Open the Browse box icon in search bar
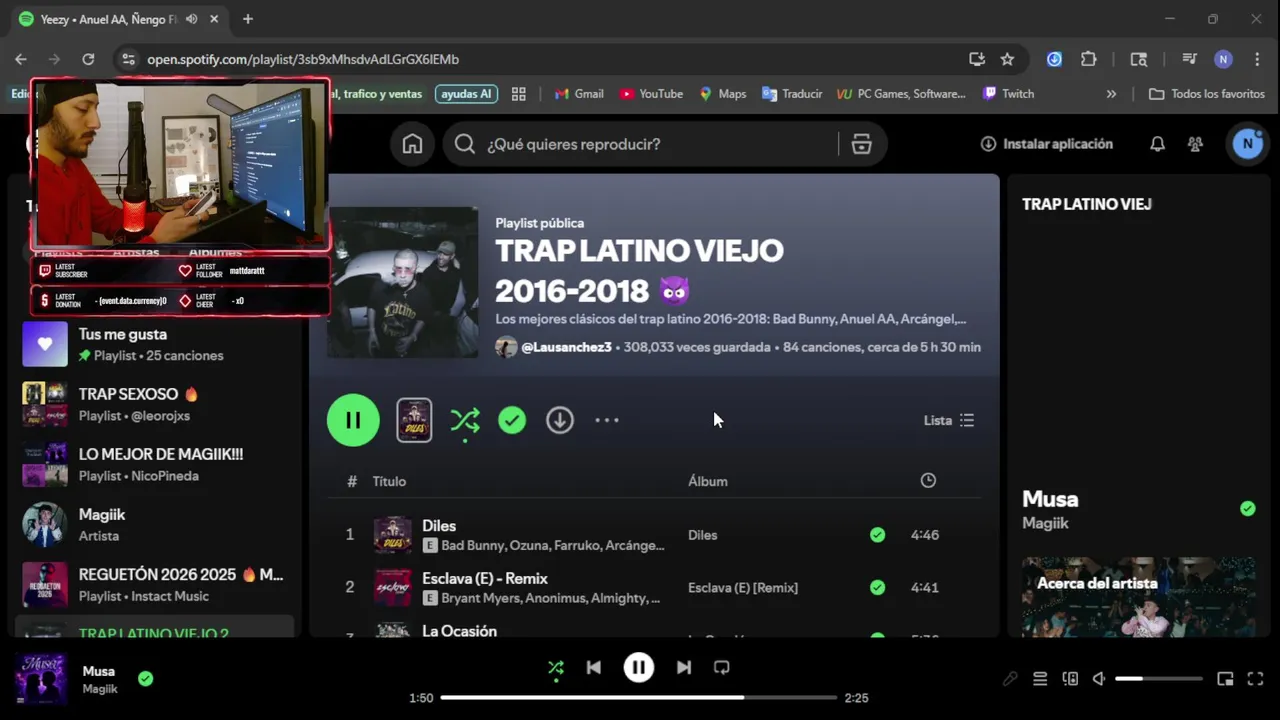 pyautogui.click(x=861, y=144)
